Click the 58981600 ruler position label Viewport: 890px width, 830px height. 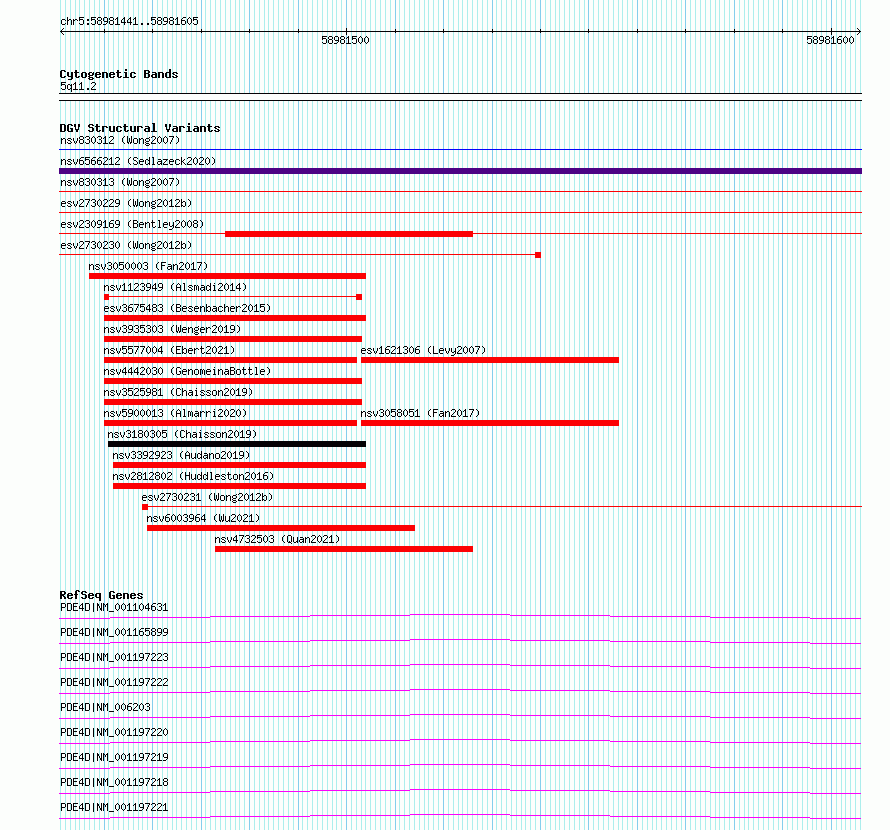pyautogui.click(x=830, y=40)
